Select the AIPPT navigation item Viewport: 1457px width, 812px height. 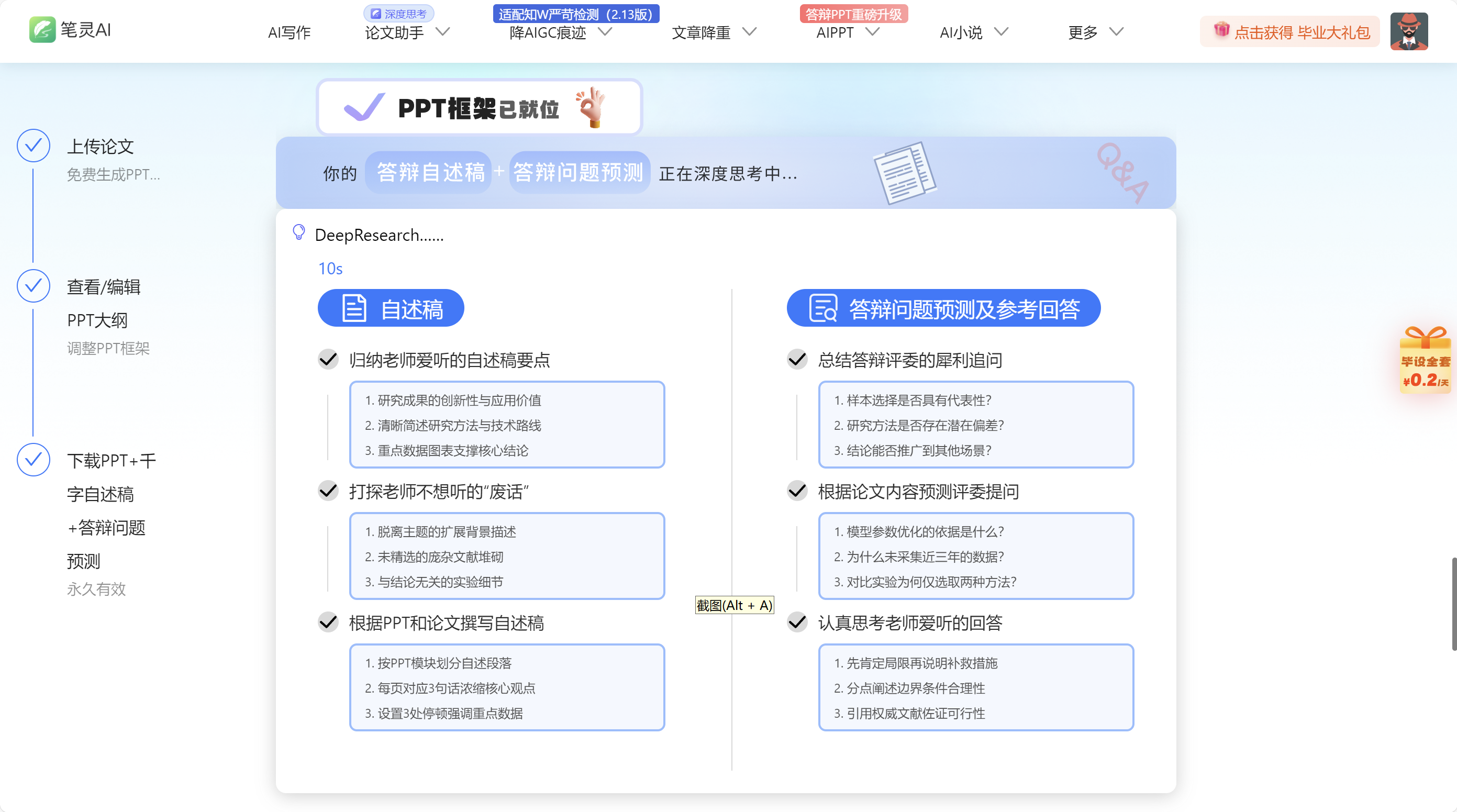835,32
